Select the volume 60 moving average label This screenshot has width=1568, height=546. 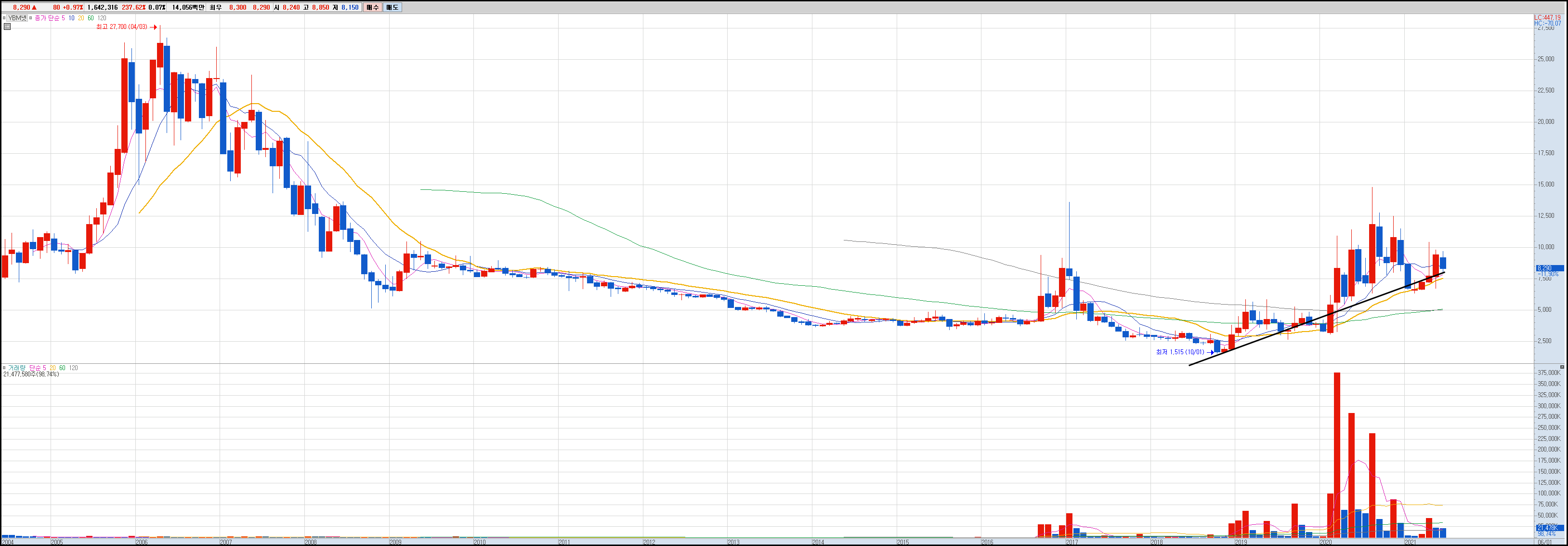point(62,368)
